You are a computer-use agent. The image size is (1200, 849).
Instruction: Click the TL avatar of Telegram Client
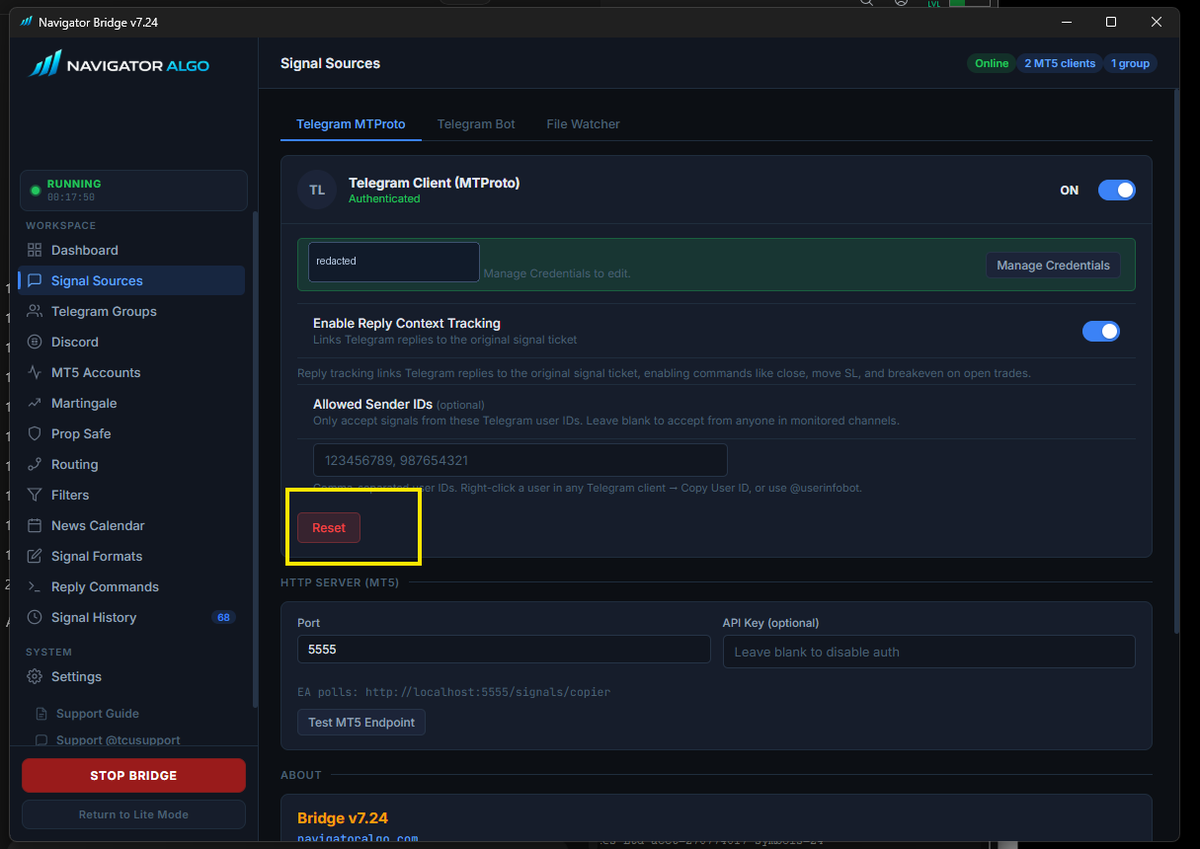317,190
